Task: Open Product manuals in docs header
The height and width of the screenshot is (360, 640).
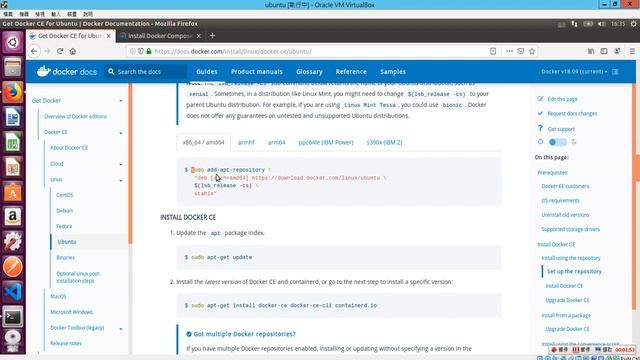Action: click(x=257, y=71)
